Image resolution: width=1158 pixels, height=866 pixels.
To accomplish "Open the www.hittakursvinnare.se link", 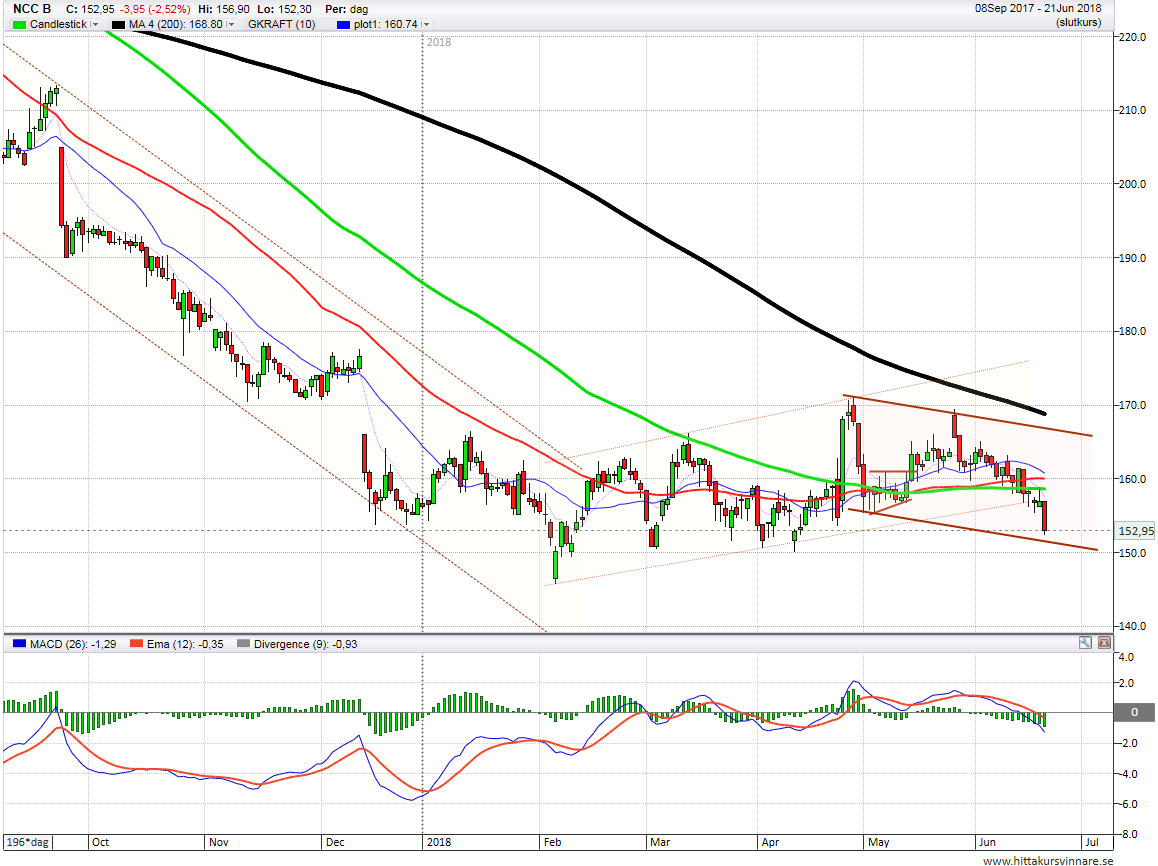I will [x=1047, y=860].
